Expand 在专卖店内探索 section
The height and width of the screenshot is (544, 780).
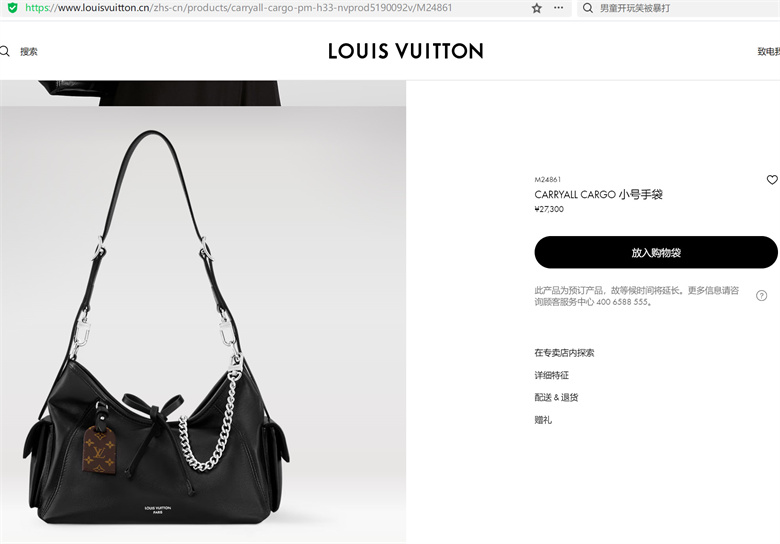(x=564, y=353)
